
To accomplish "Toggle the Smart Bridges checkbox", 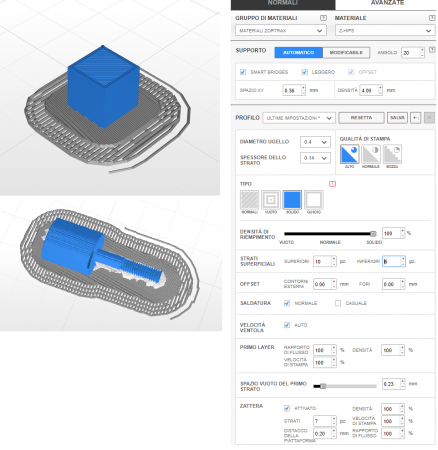I will click(243, 72).
